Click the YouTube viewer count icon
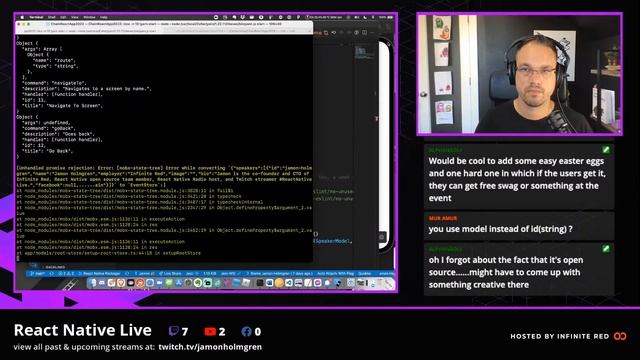Viewport: 640px width, 360px height. coord(210,331)
